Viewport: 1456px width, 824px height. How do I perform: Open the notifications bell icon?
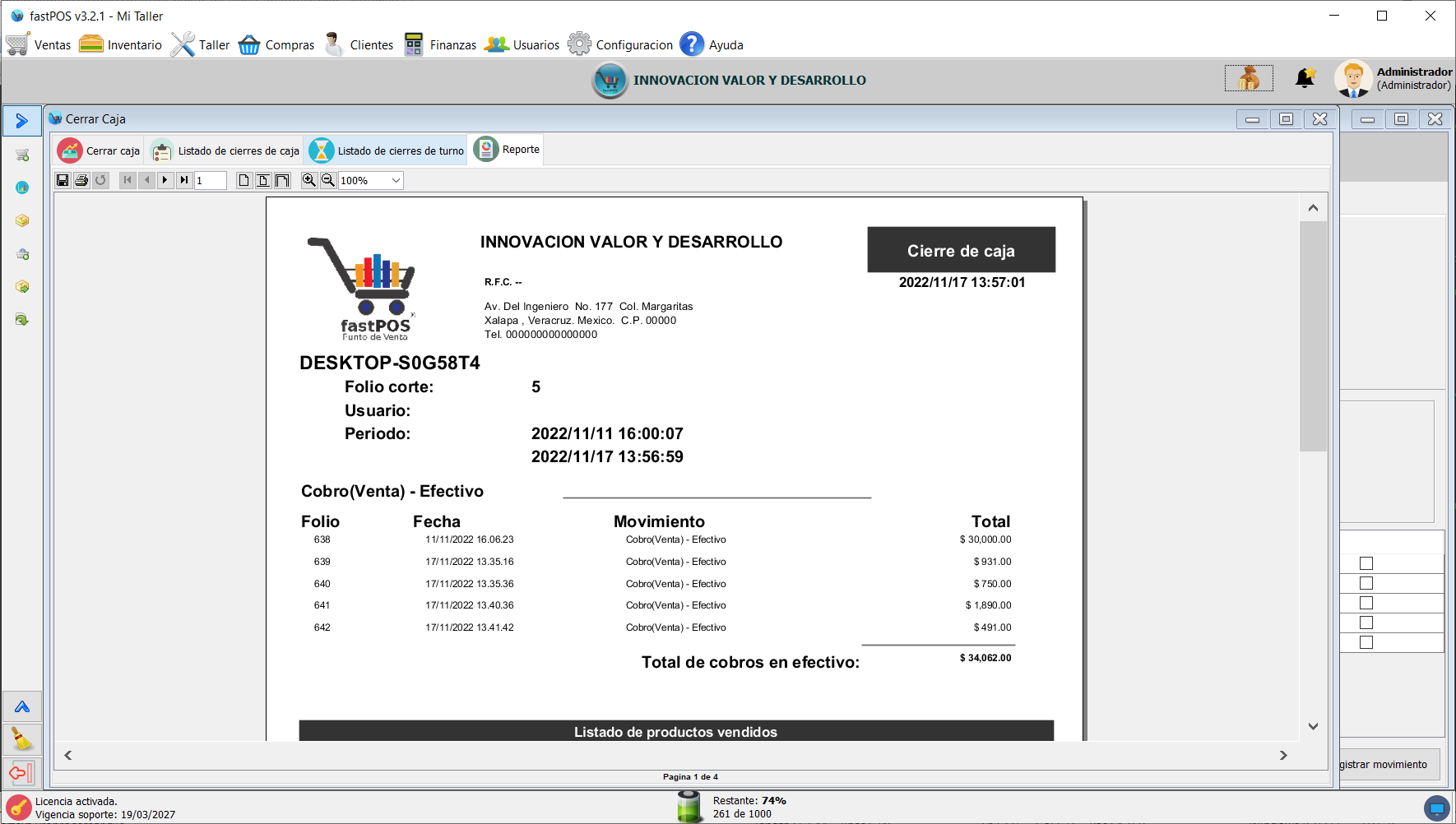pos(1305,78)
